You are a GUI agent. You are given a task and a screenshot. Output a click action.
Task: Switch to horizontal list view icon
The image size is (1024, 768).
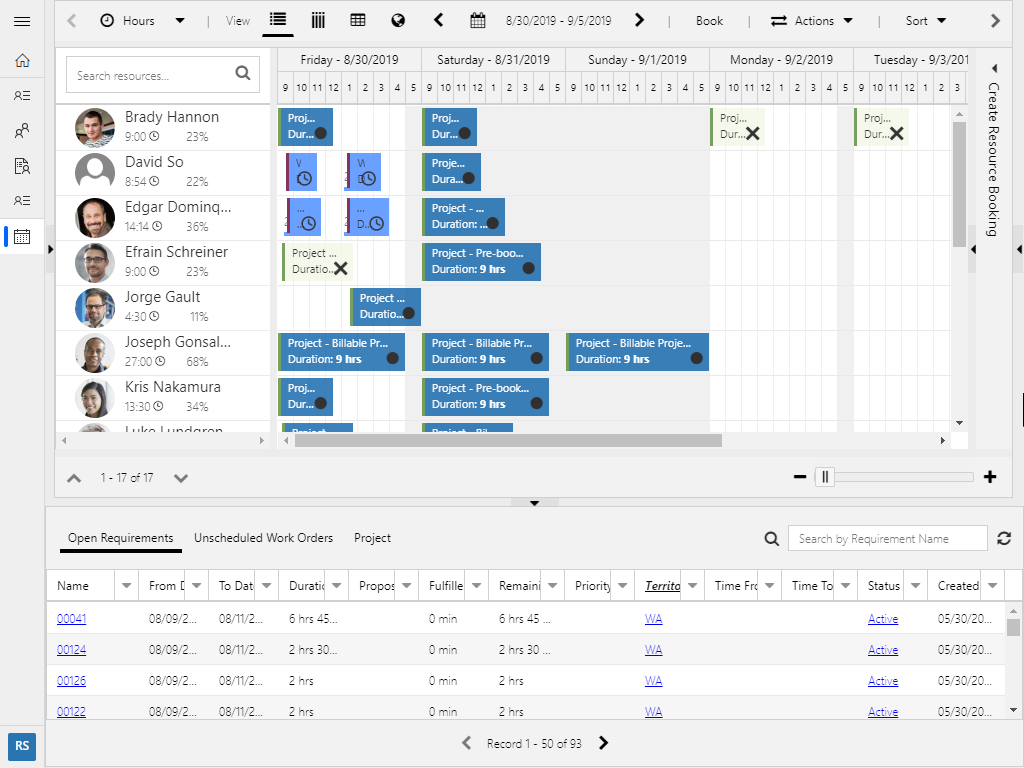(x=278, y=20)
